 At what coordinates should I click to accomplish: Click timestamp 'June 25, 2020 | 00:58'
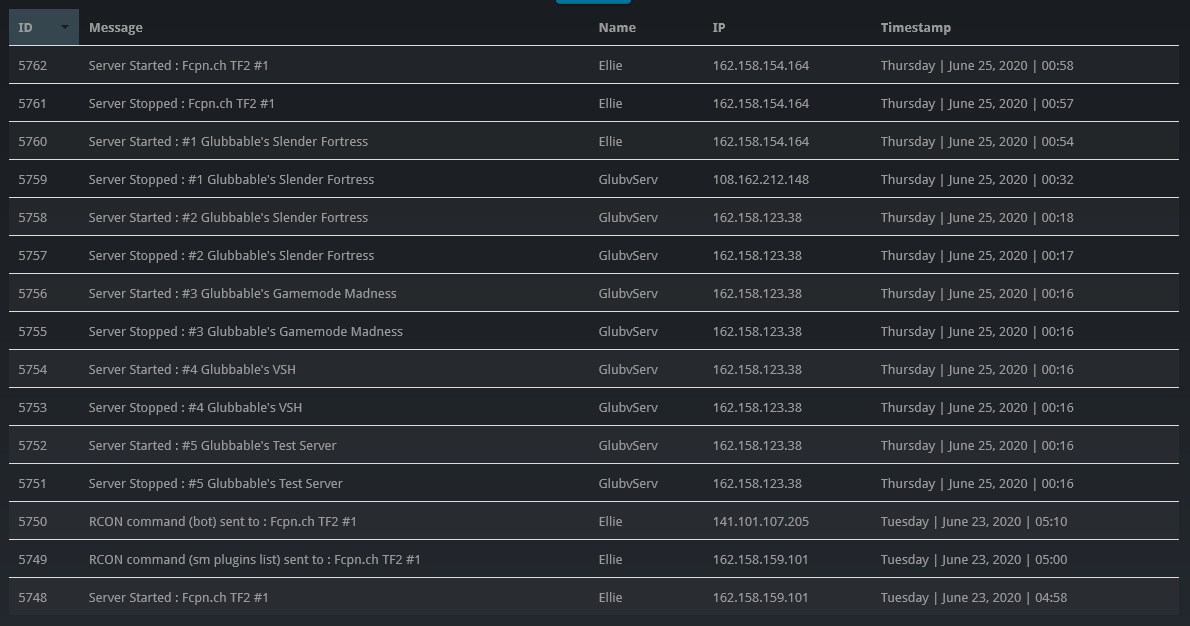tap(1010, 65)
